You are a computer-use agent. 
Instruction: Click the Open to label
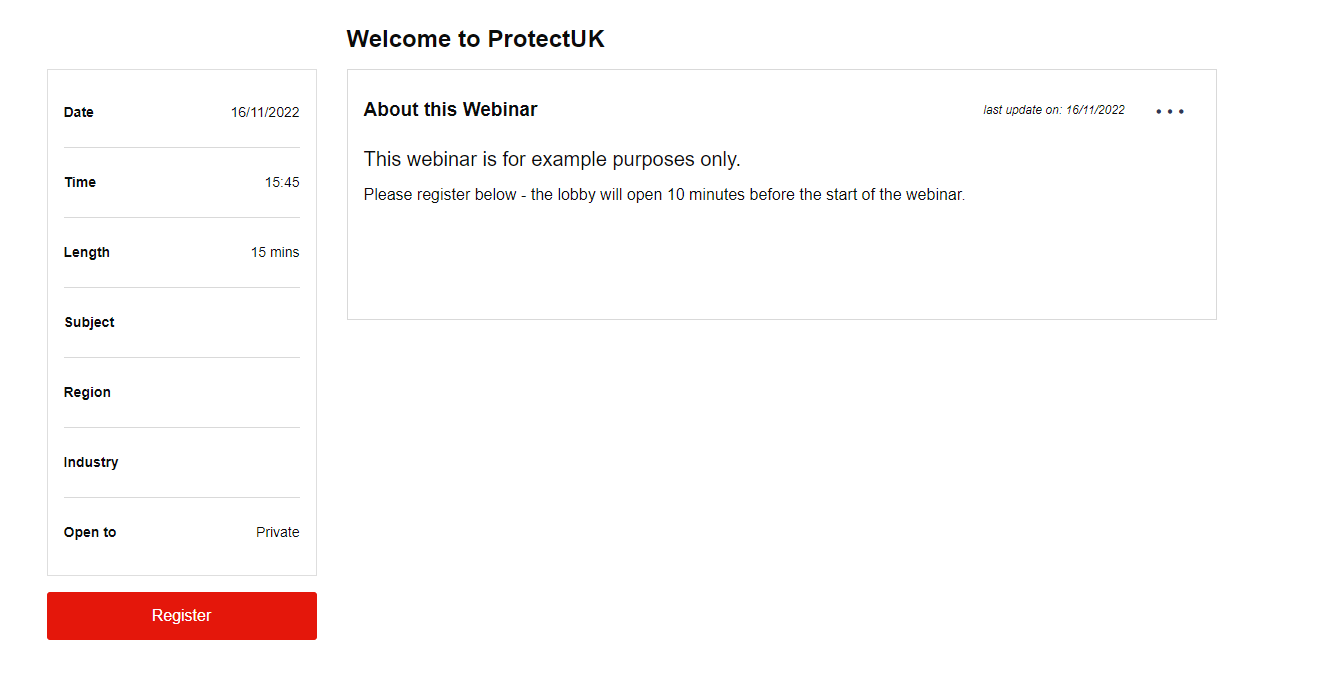[x=89, y=532]
